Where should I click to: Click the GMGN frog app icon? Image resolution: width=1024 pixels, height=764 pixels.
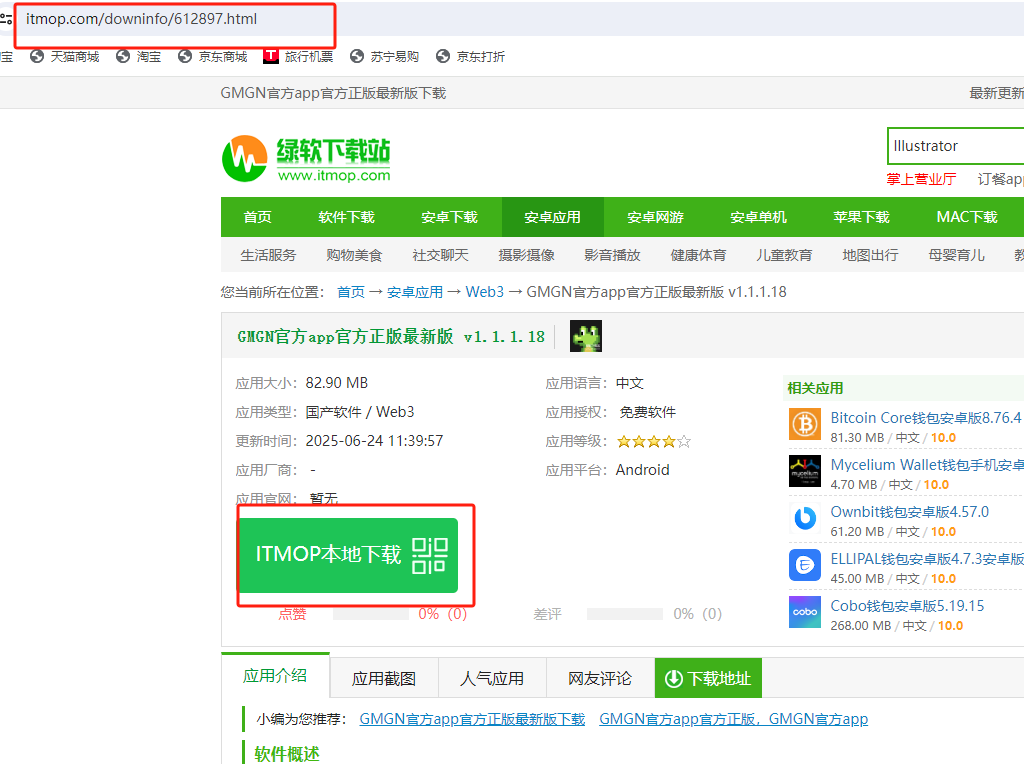[x=585, y=336]
